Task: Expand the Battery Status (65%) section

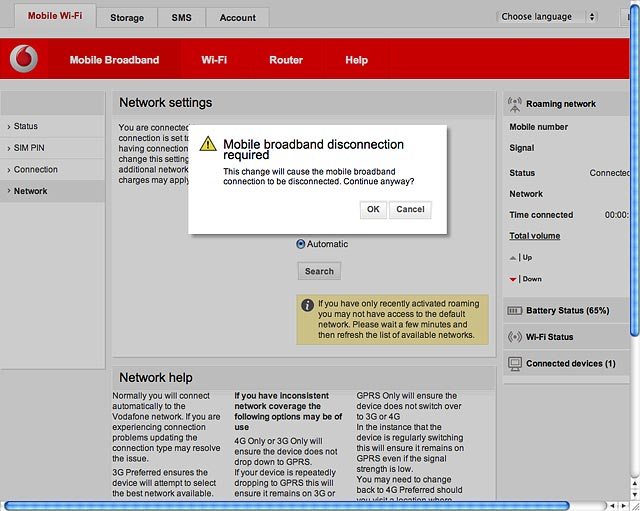Action: (x=567, y=311)
